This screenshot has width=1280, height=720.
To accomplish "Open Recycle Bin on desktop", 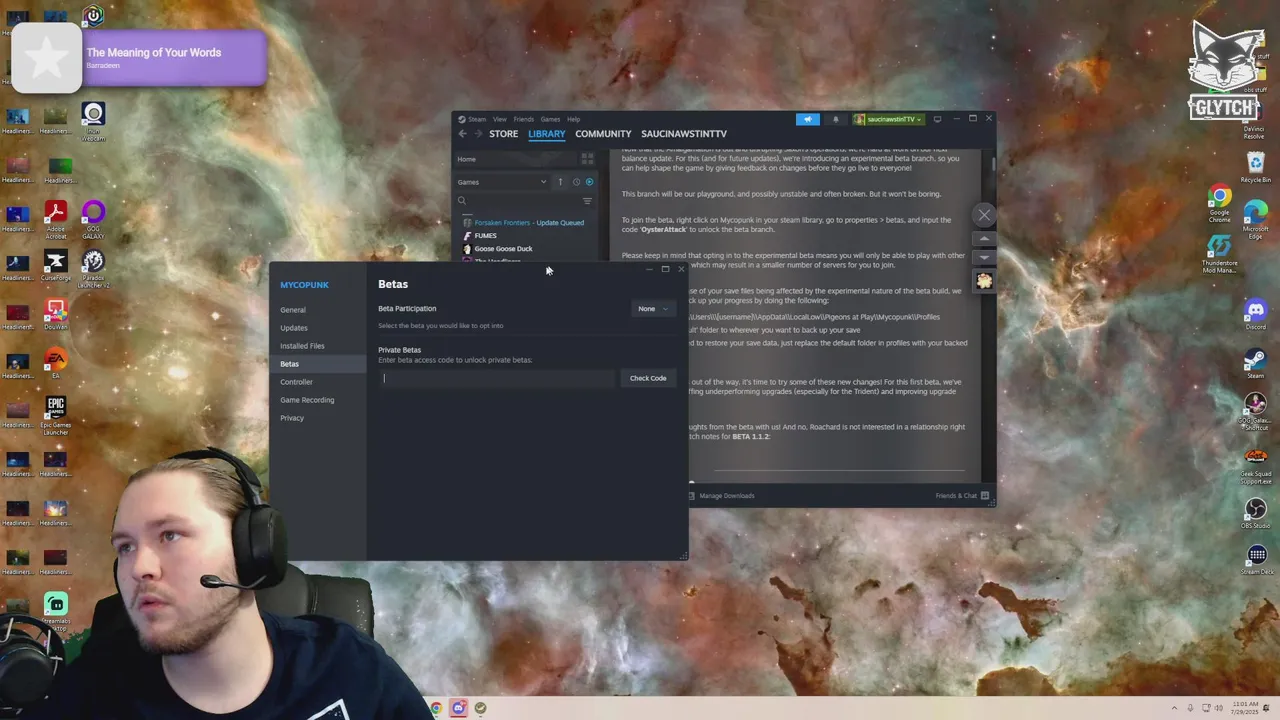I will (1256, 168).
